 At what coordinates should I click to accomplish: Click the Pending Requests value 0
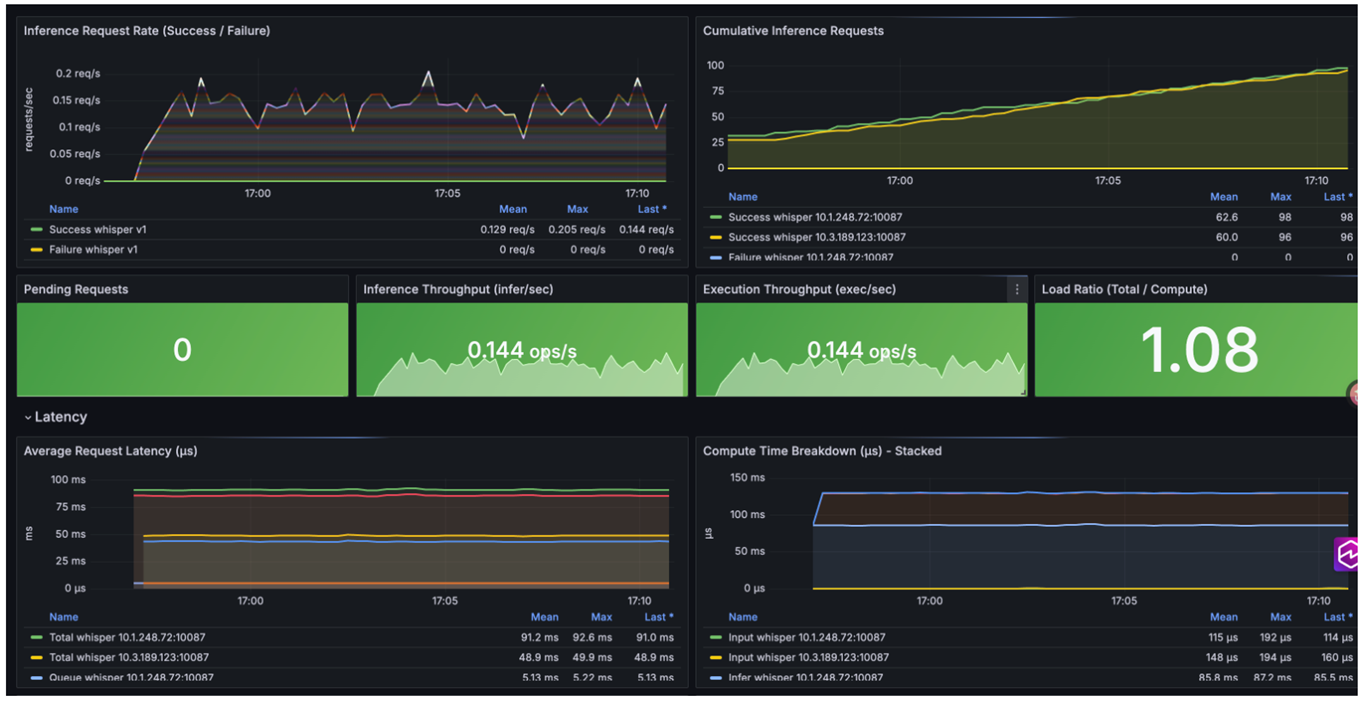tap(182, 349)
